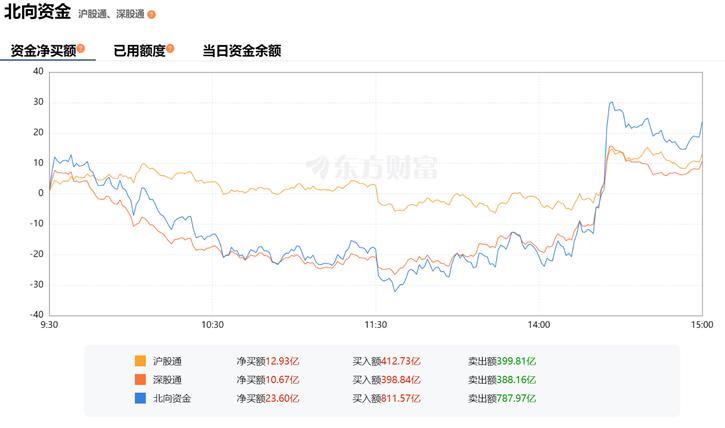Click the orange 深股通 legend swatch
The height and width of the screenshot is (428, 725).
tap(140, 380)
